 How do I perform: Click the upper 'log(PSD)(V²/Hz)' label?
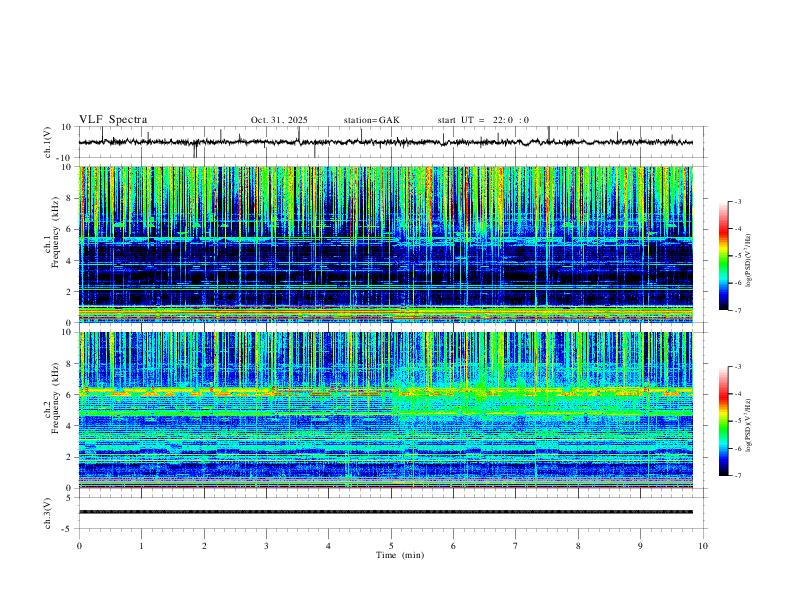coord(749,261)
